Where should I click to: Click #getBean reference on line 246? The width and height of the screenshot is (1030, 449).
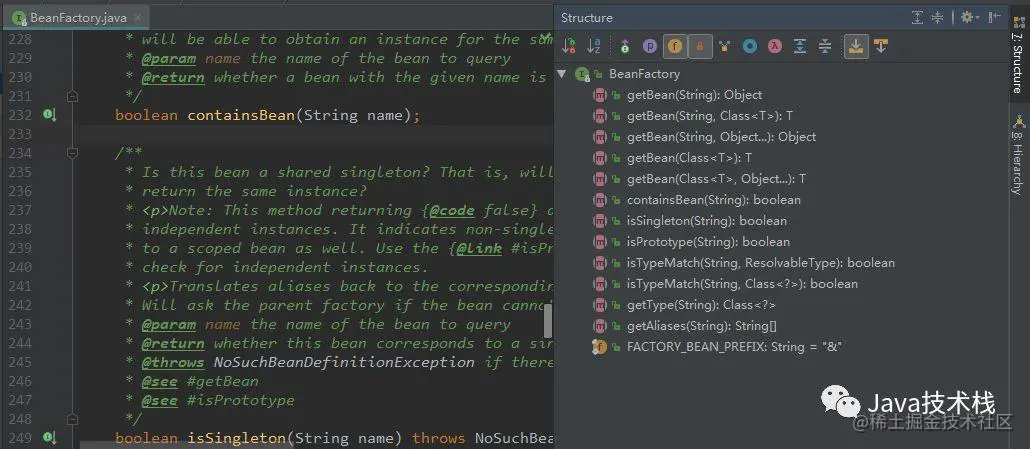click(x=223, y=381)
